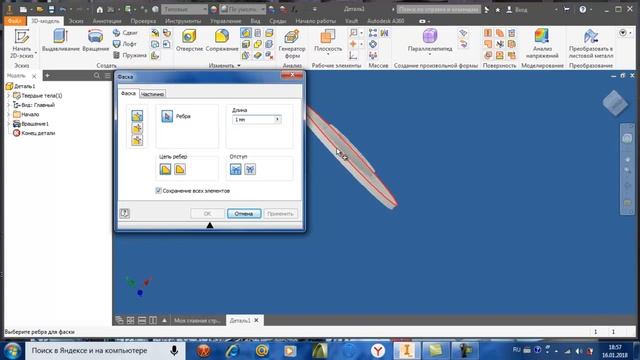The height and width of the screenshot is (360, 640).
Task: Switch to the Проверка ribbon tab
Action: point(143,21)
